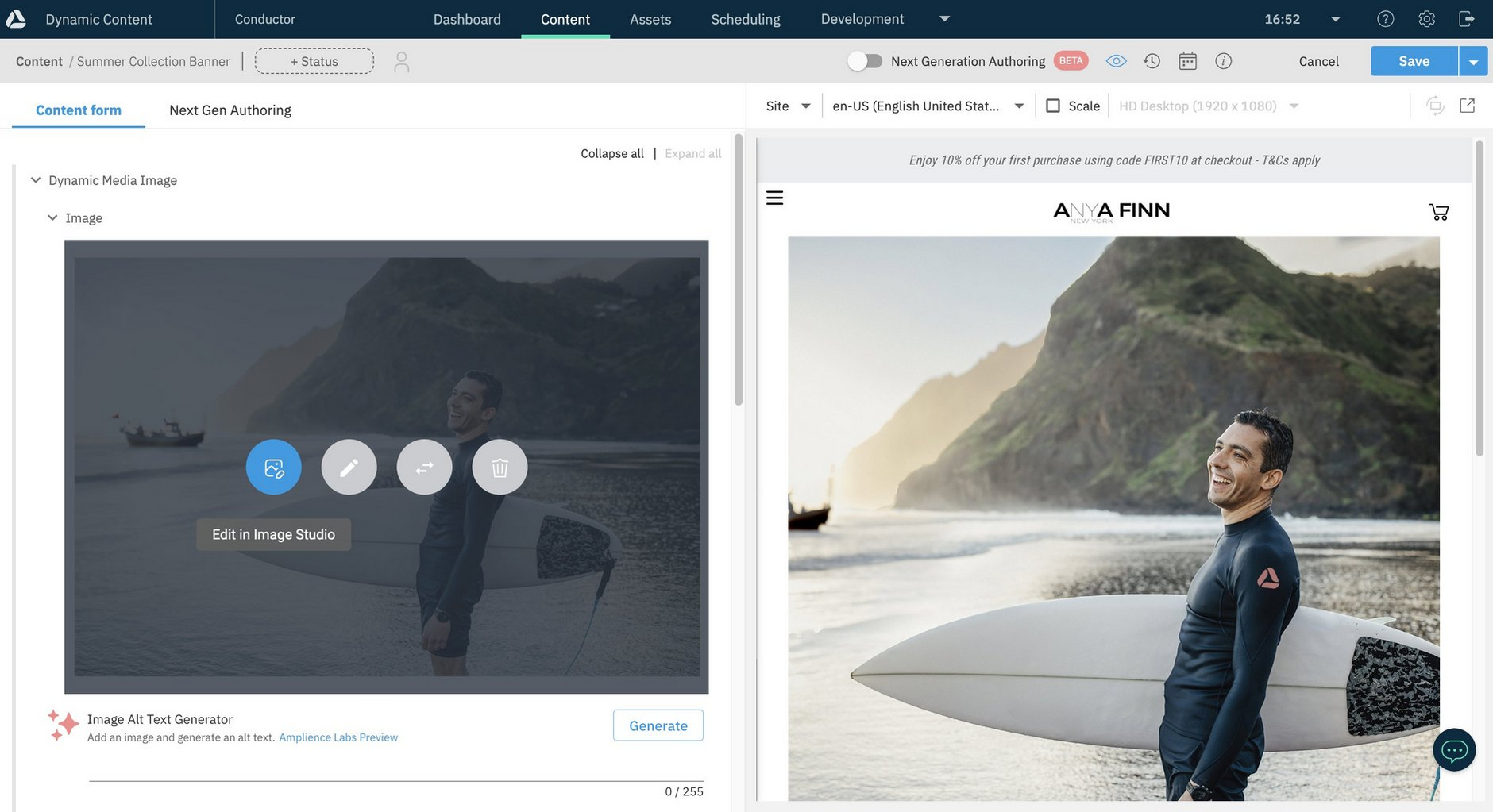
Task: Delete image using trash icon
Action: tap(500, 467)
